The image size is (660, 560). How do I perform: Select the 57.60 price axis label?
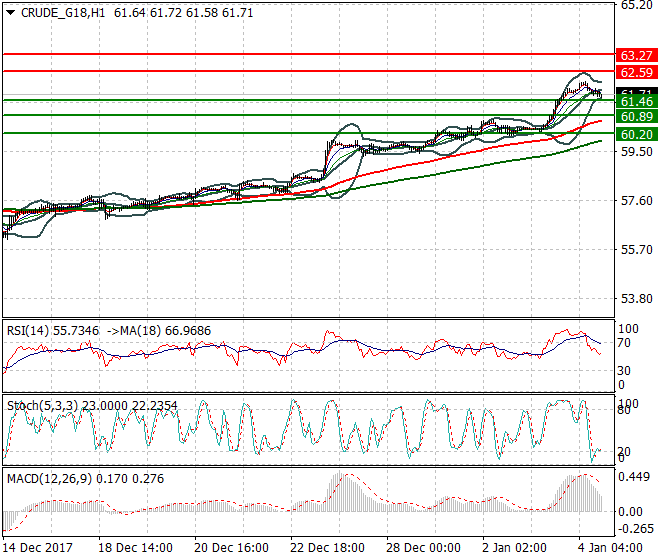[x=637, y=200]
